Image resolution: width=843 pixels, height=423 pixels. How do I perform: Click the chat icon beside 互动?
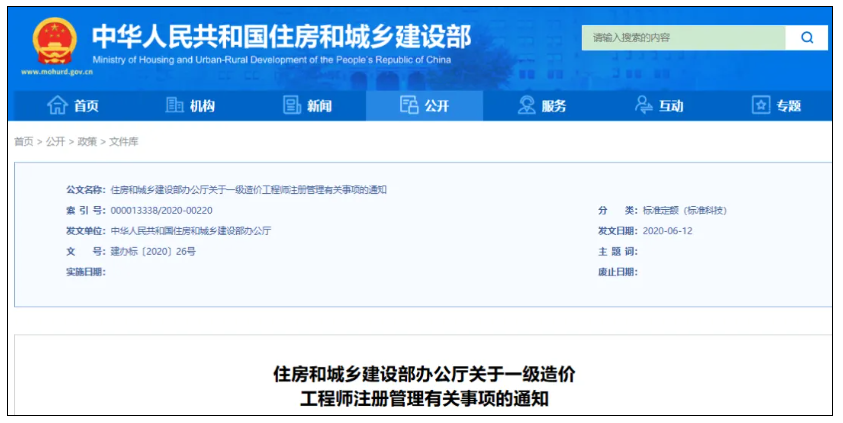pos(644,106)
